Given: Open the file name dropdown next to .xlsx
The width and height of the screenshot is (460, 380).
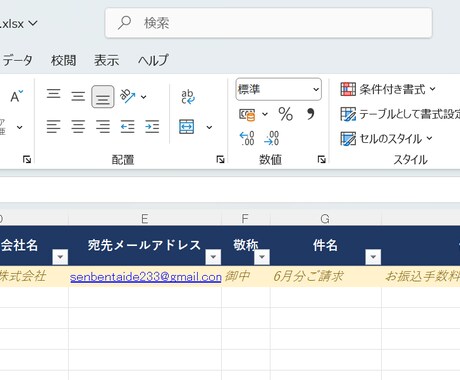Looking at the screenshot, I should [x=33, y=23].
